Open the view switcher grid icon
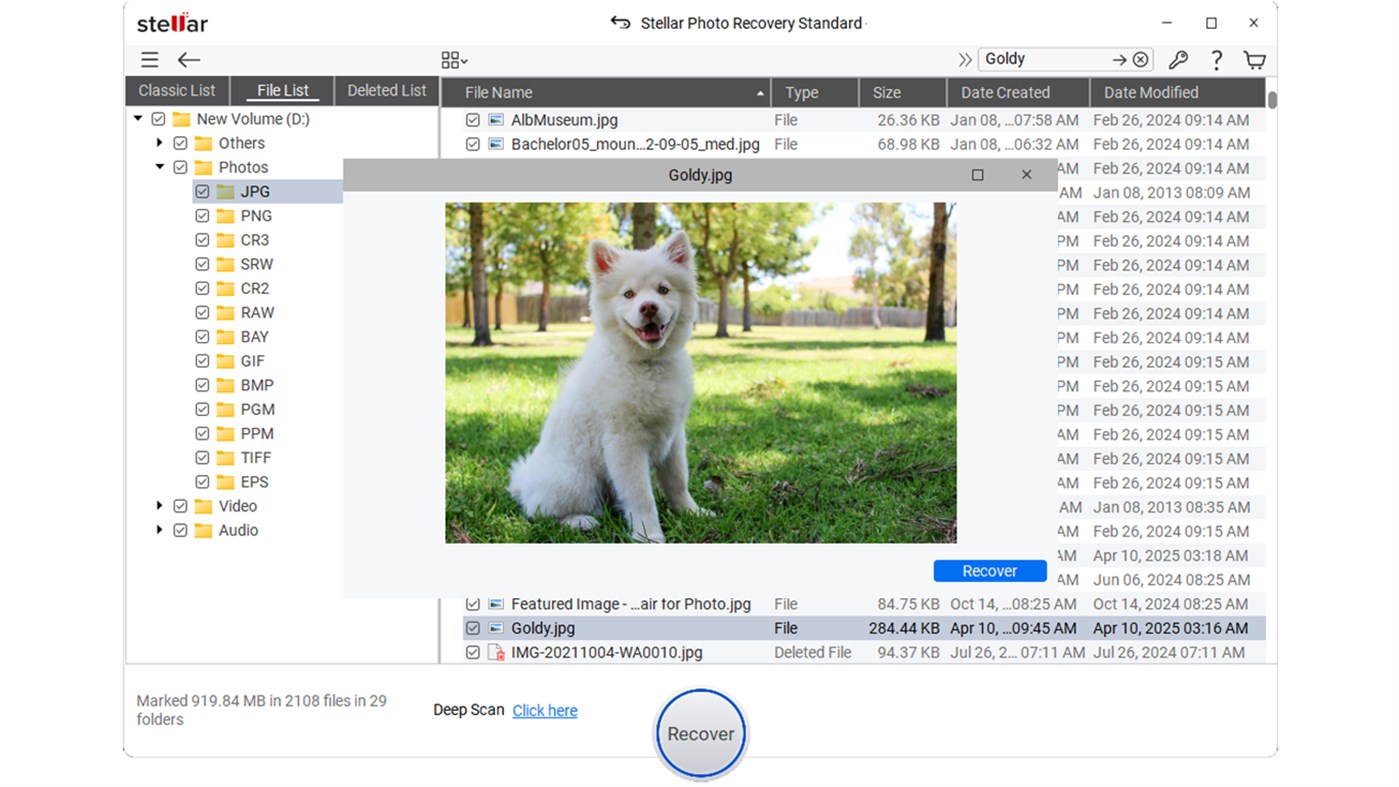The height and width of the screenshot is (787, 1399). tap(452, 59)
